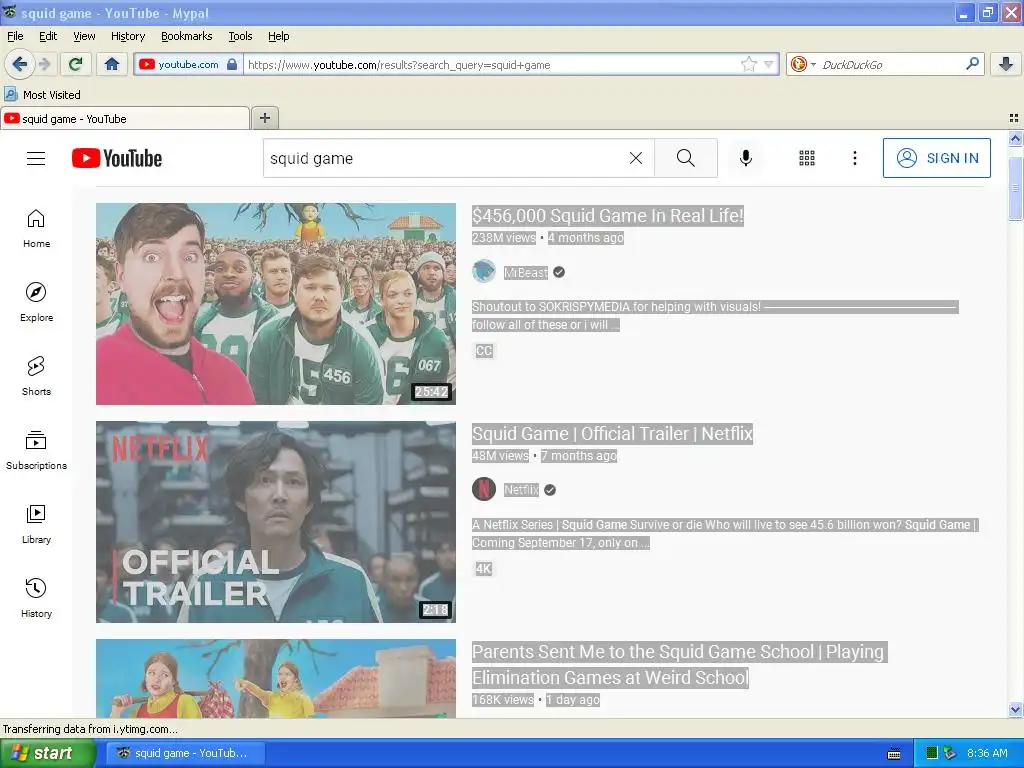Open the on-screen keyboard tray icon

coord(894,754)
